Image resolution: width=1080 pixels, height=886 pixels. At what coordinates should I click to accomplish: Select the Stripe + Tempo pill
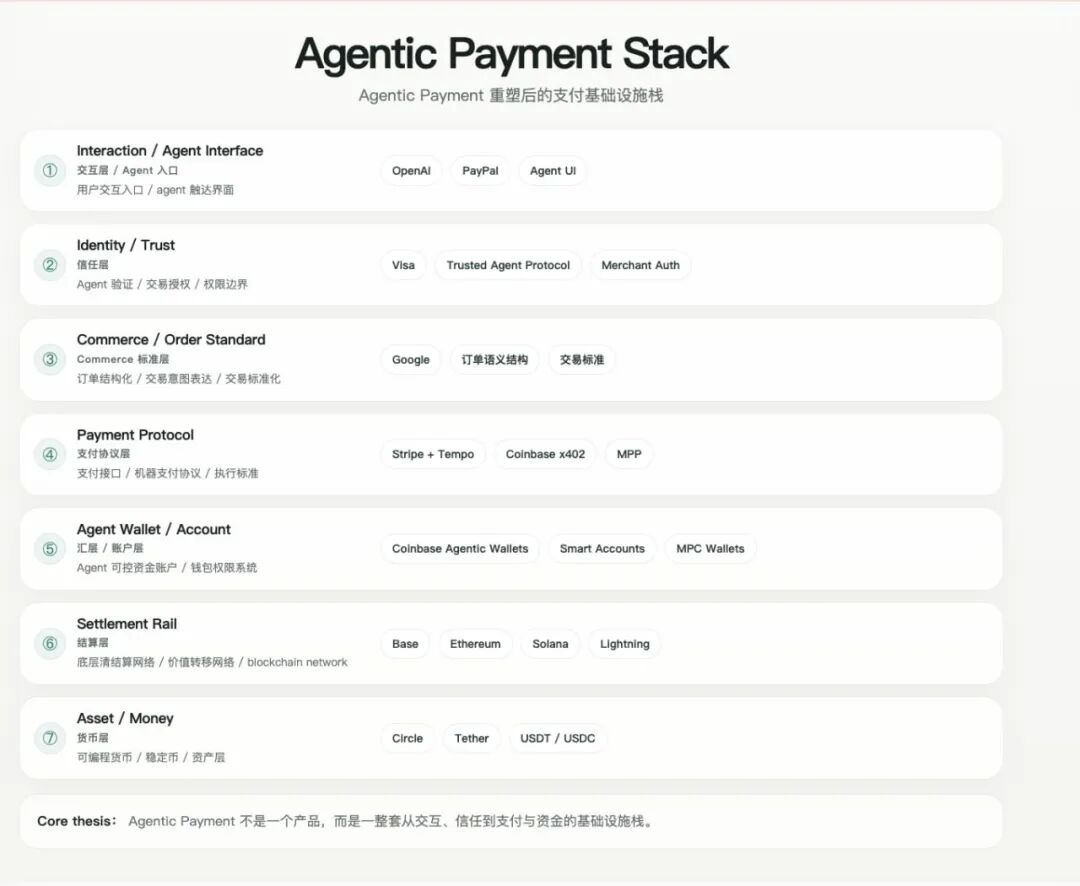433,454
